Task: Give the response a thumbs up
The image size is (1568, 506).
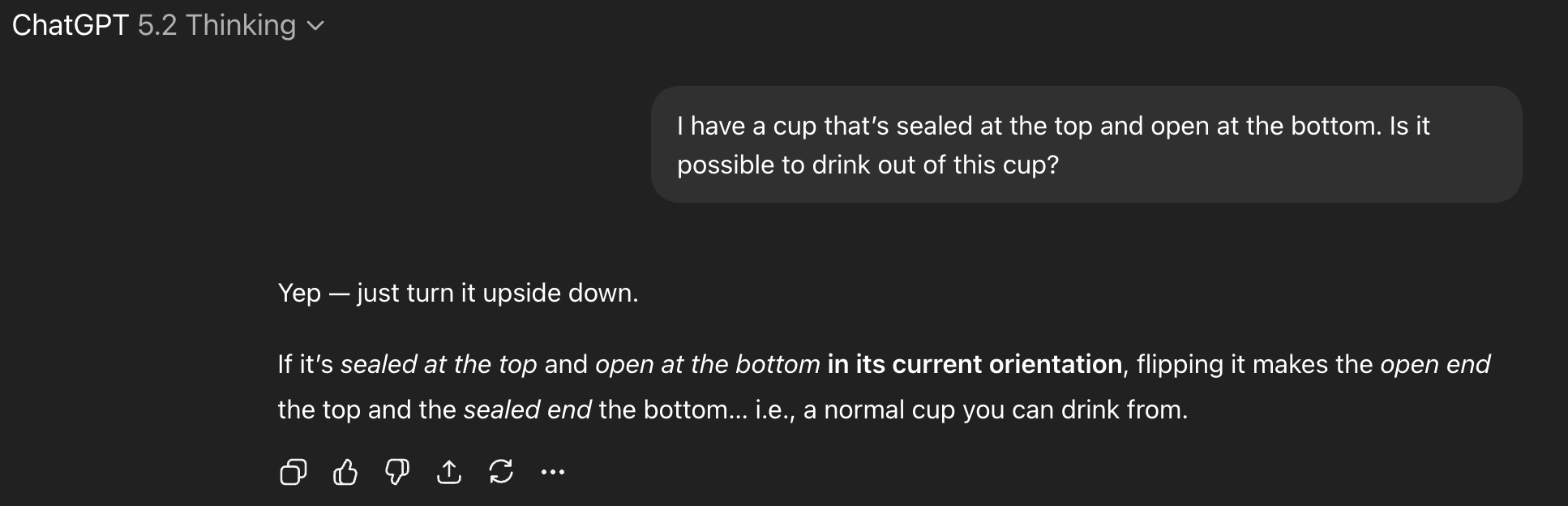Action: tap(345, 471)
